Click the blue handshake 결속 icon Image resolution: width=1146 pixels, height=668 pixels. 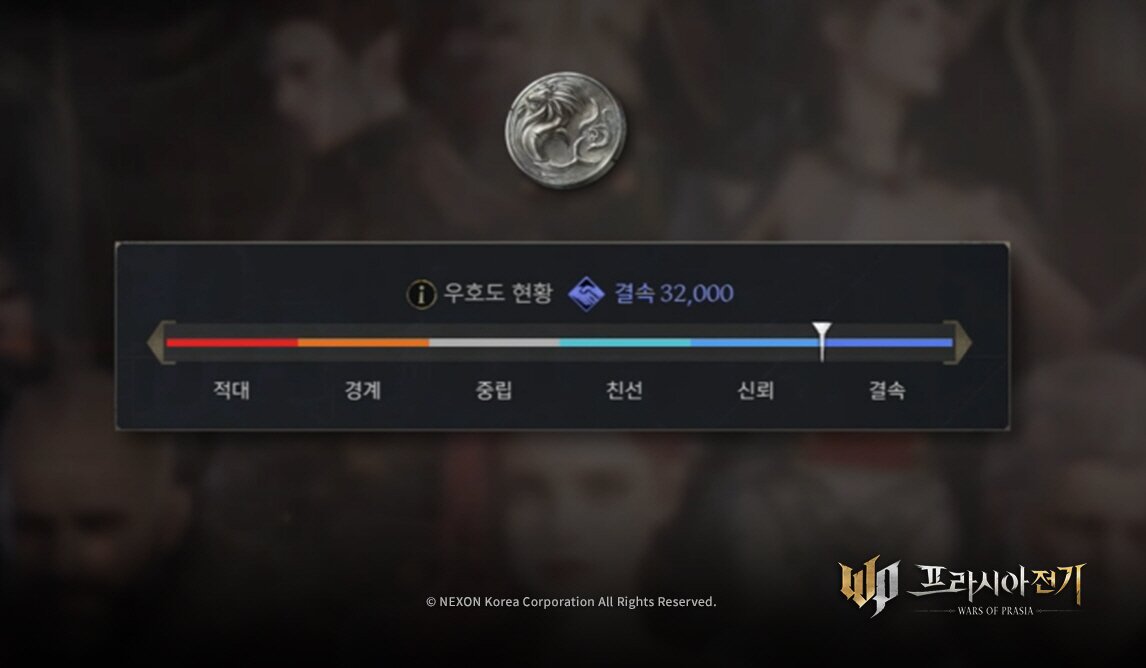coord(586,294)
